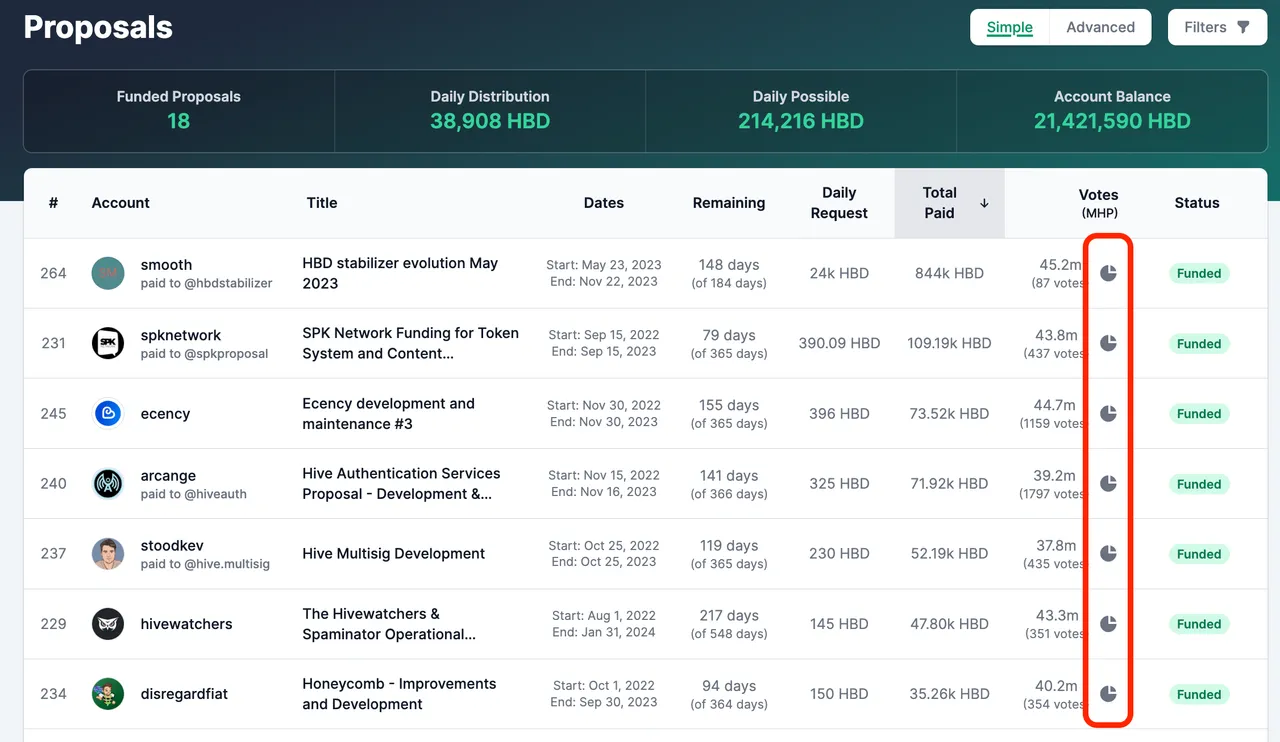Open The Hivewatchers & Spaminator Operational proposal

pyautogui.click(x=389, y=623)
